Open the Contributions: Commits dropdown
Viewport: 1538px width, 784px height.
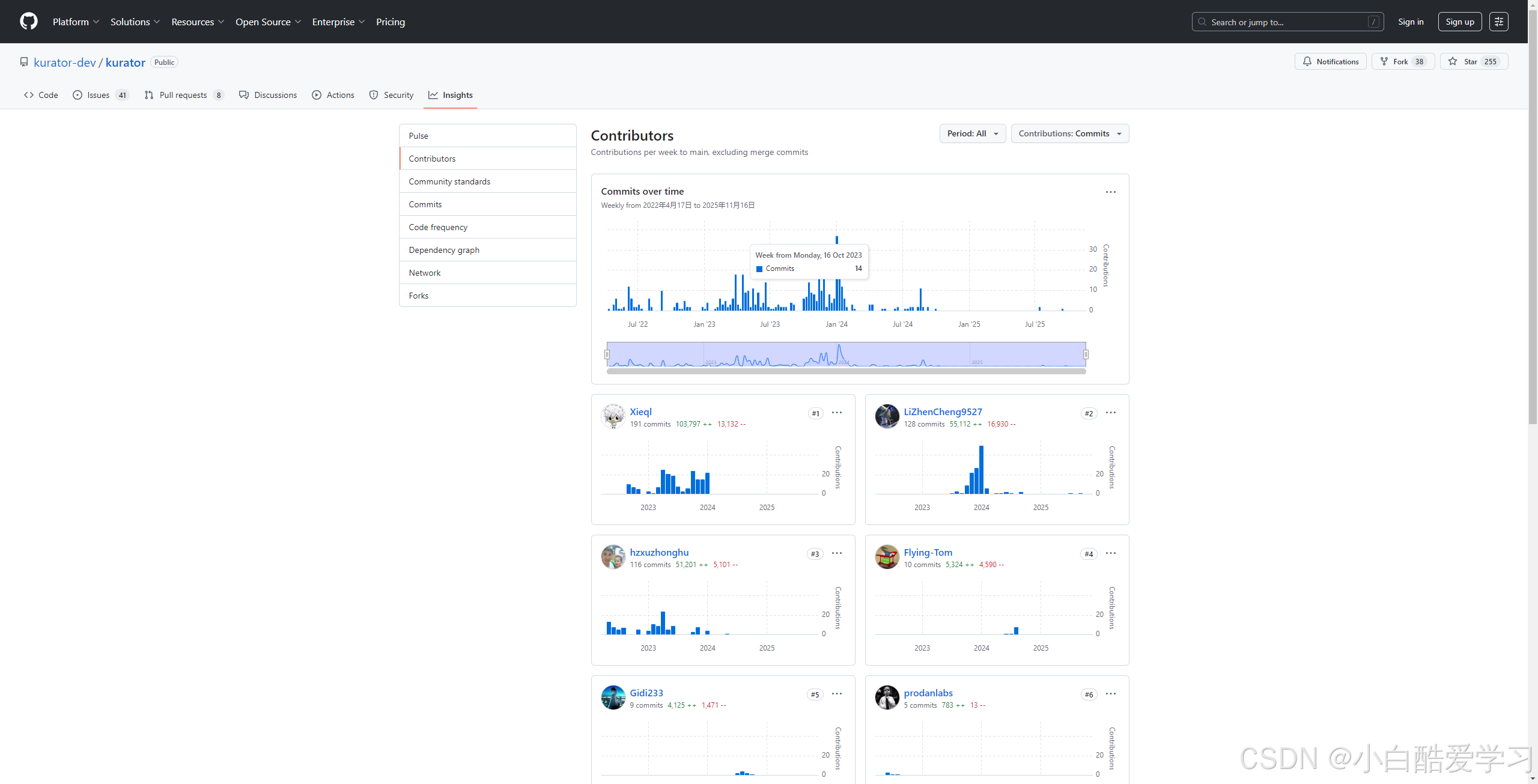click(1069, 133)
